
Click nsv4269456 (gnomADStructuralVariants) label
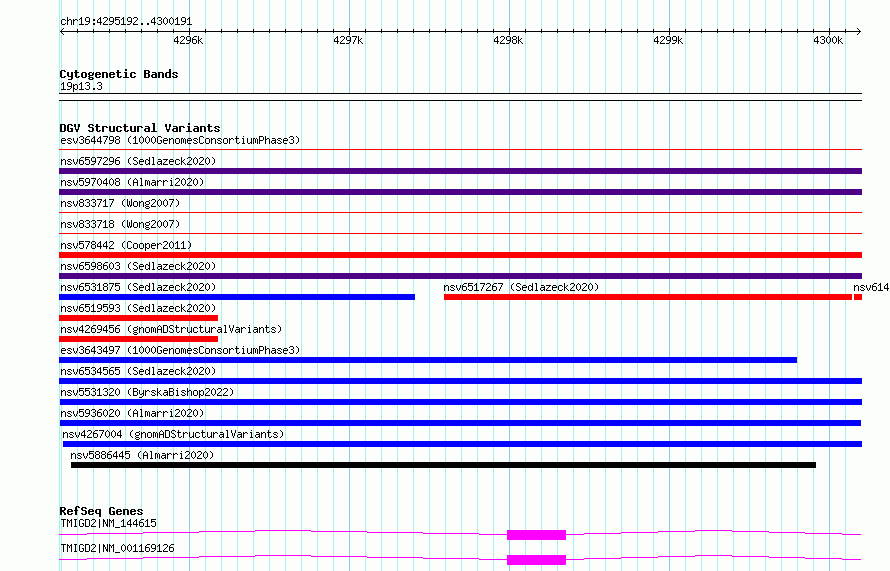171,329
